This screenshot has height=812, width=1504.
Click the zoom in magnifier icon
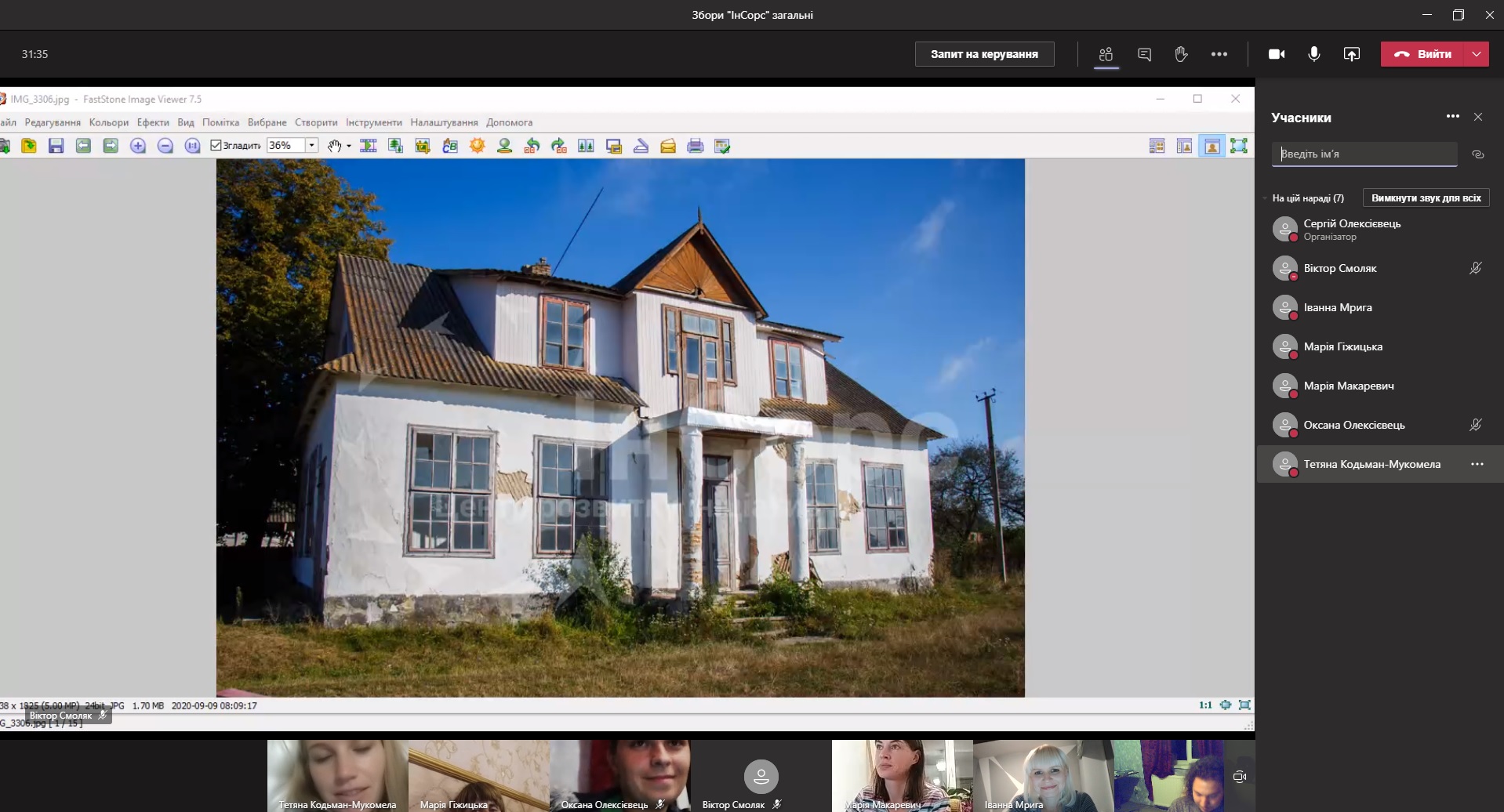[138, 146]
